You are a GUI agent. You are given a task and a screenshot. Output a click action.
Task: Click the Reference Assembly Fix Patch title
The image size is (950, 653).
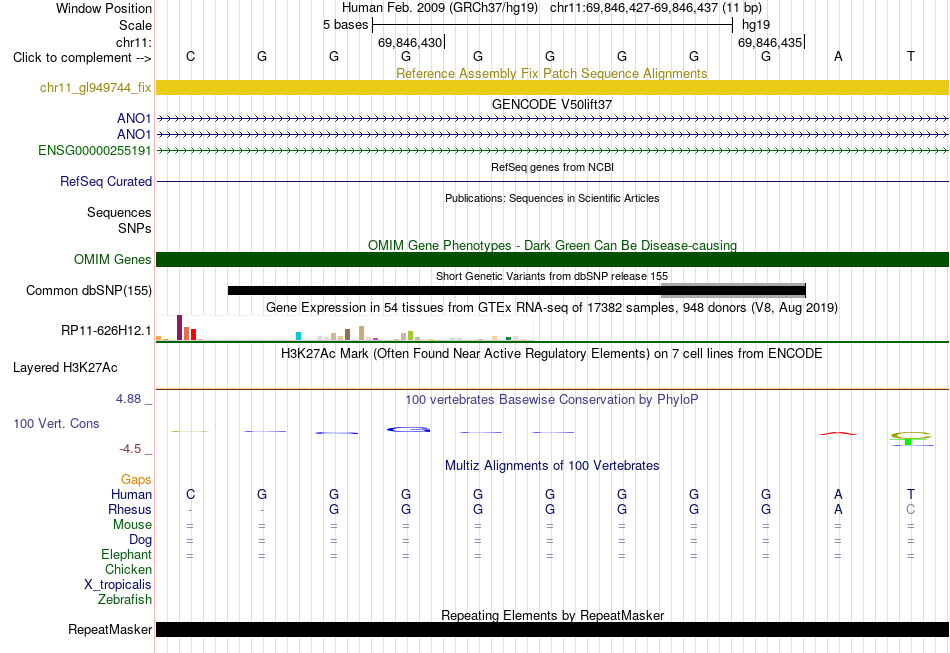pos(551,74)
